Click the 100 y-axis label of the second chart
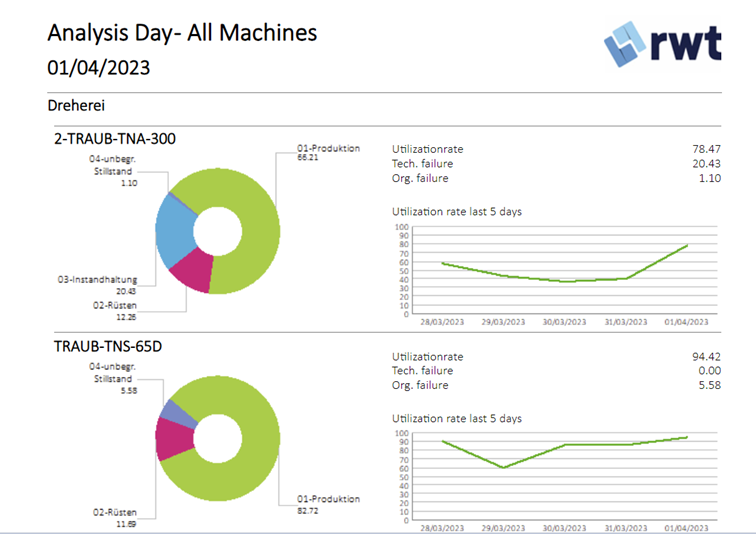This screenshot has height=534, width=756. tap(402, 433)
